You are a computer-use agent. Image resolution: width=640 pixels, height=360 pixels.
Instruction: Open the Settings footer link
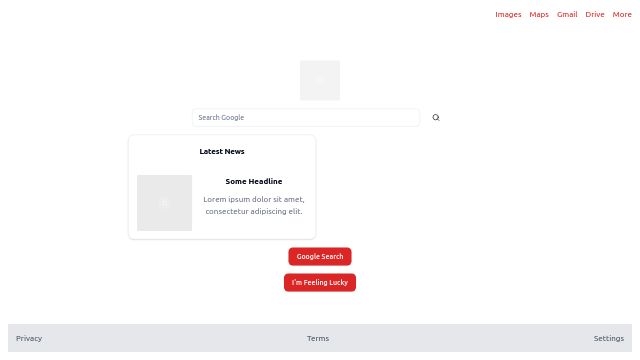tap(609, 338)
